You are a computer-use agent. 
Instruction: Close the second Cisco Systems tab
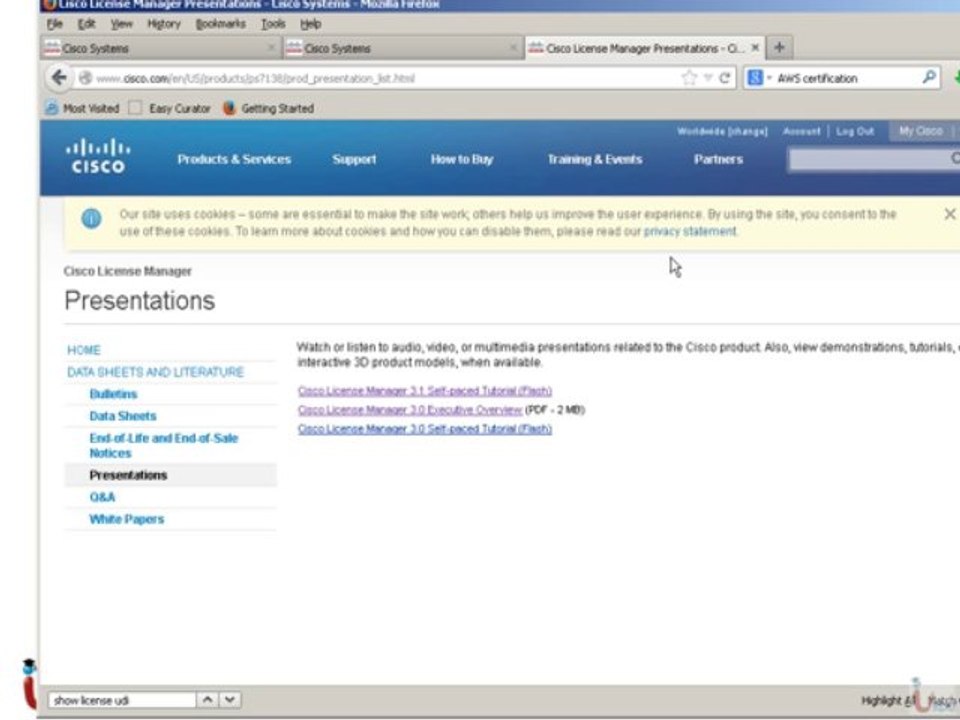513,47
